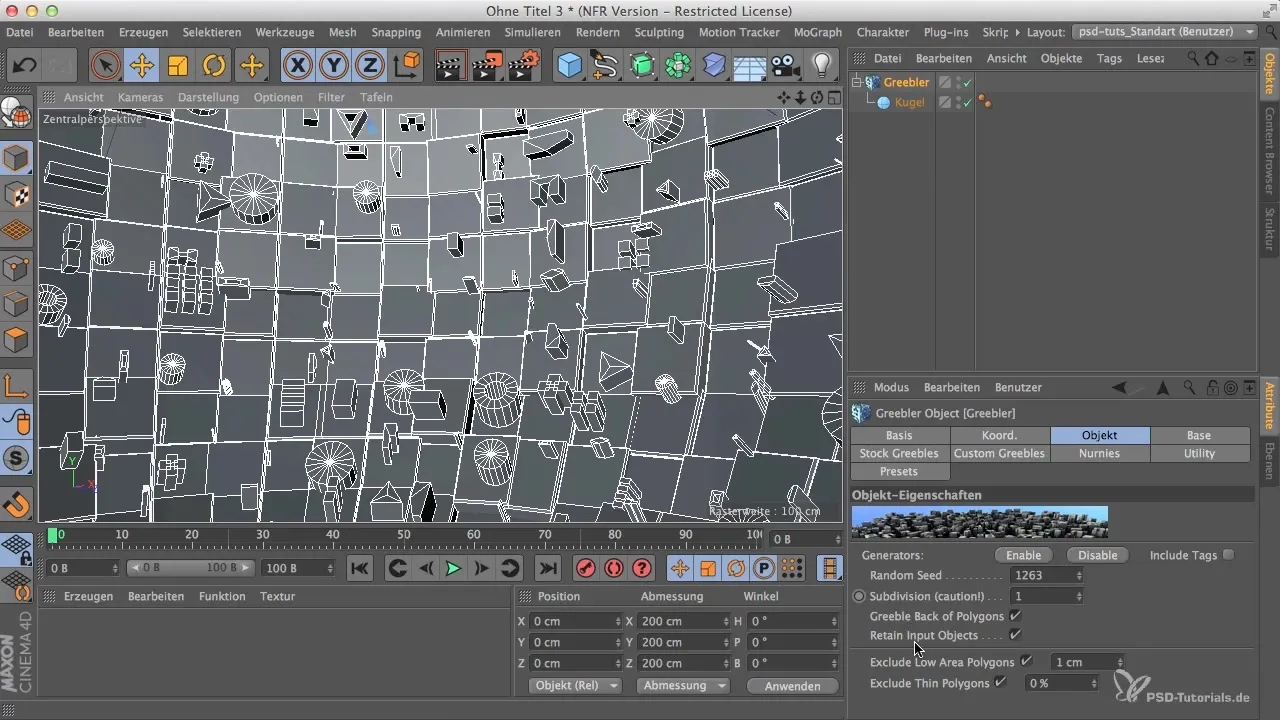Toggle Include Tags checkbox
1280x720 pixels.
pos(1228,555)
